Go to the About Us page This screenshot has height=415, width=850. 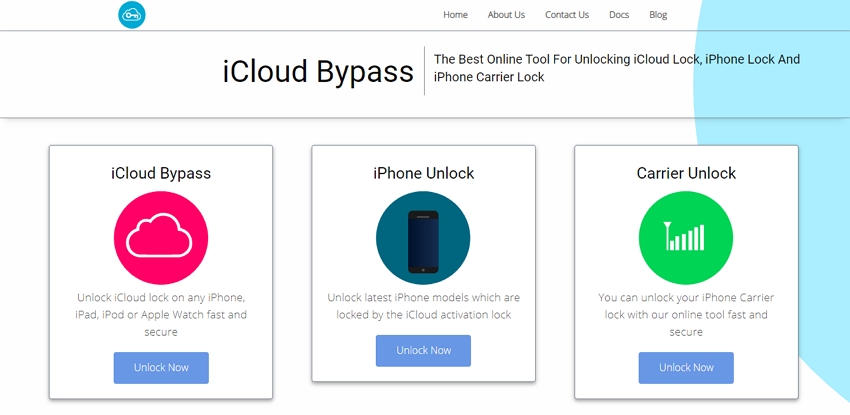506,15
